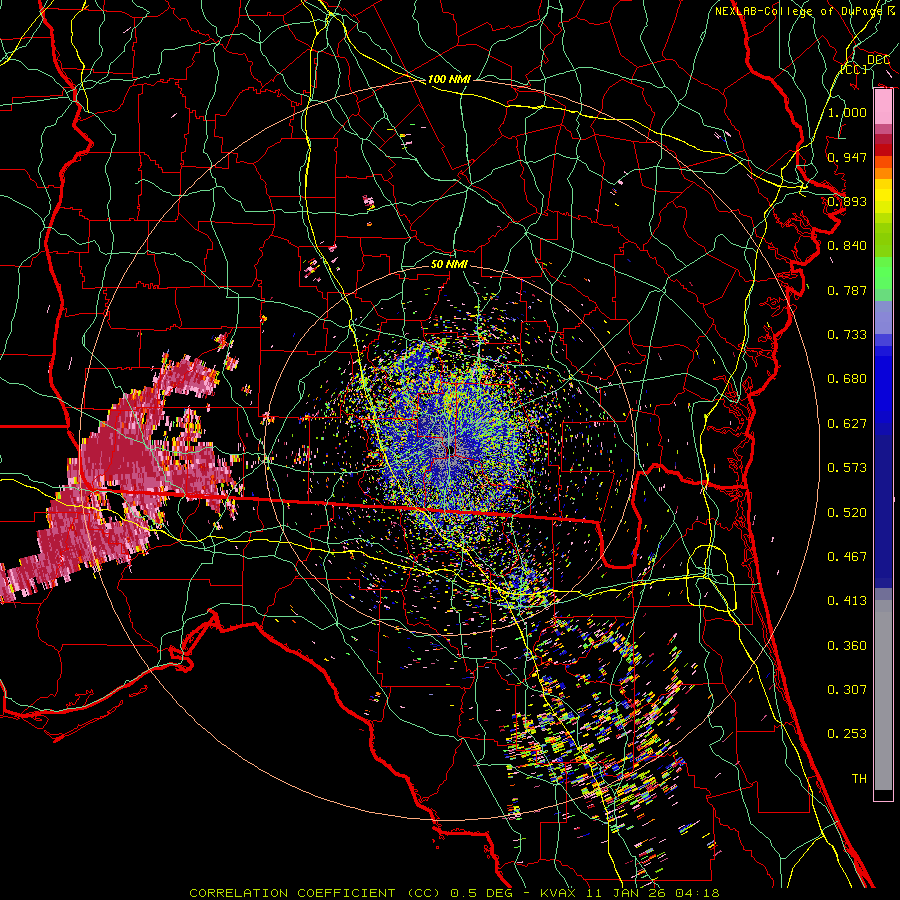The image size is (900, 900).
Task: Select the 0.413 legend value
Action: pos(847,601)
